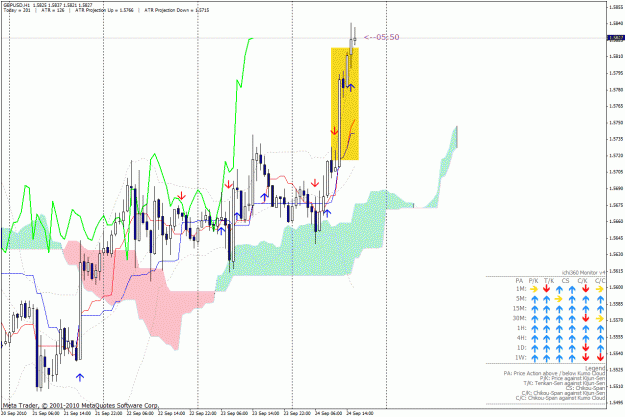The image size is (625, 417).
Task: Click the 'C/C: Chikou-Span against Kumo Cloud' line
Action: coord(560,398)
